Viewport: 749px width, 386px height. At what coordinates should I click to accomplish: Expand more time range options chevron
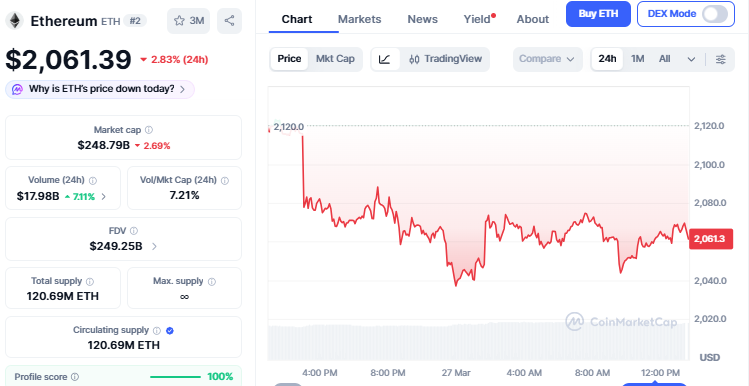point(691,60)
